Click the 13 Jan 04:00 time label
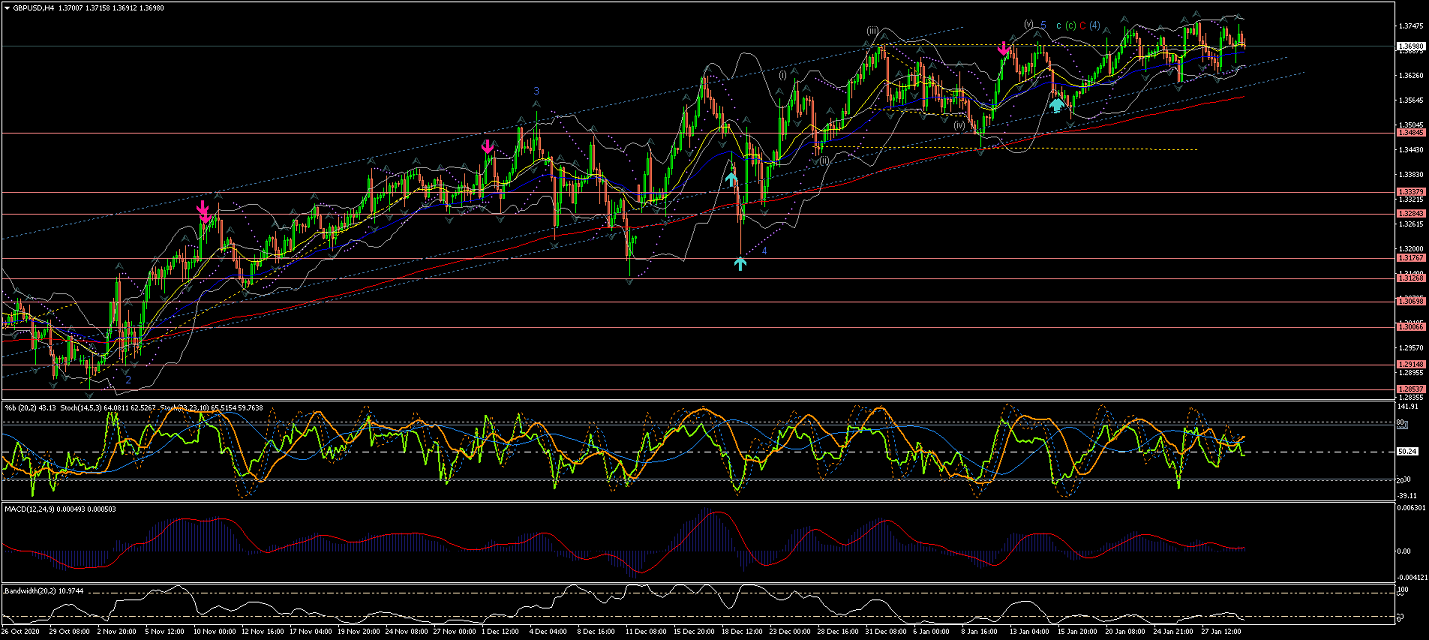This screenshot has height=640, width=1429. [1031, 632]
